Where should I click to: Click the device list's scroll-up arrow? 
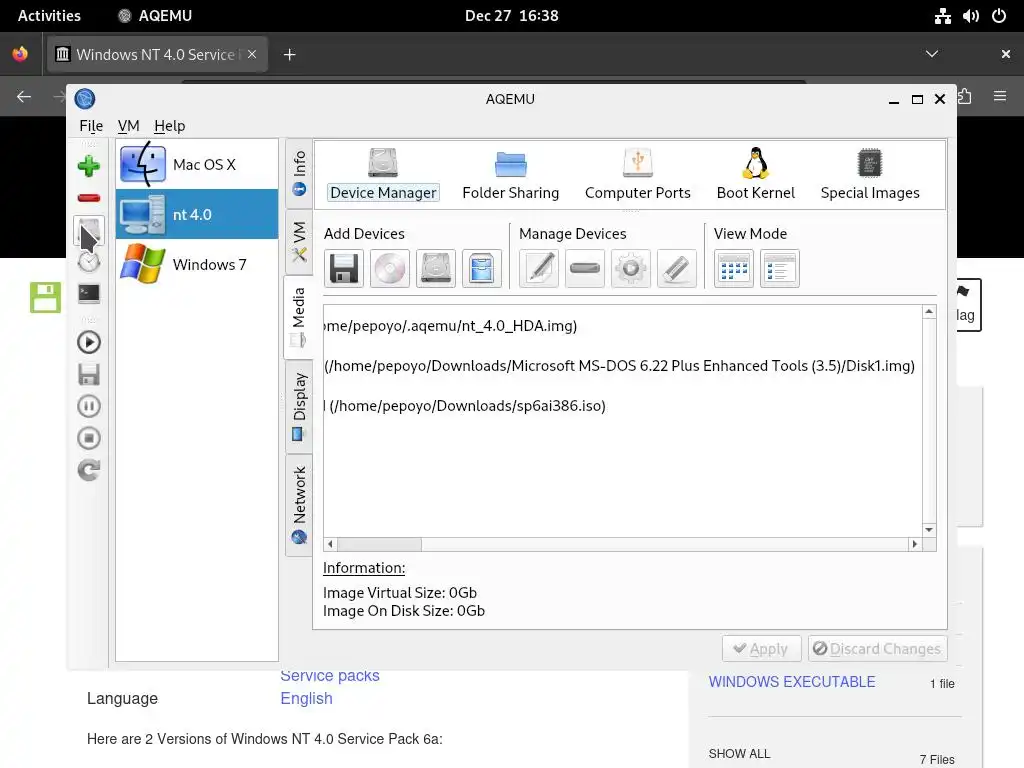[x=929, y=312]
